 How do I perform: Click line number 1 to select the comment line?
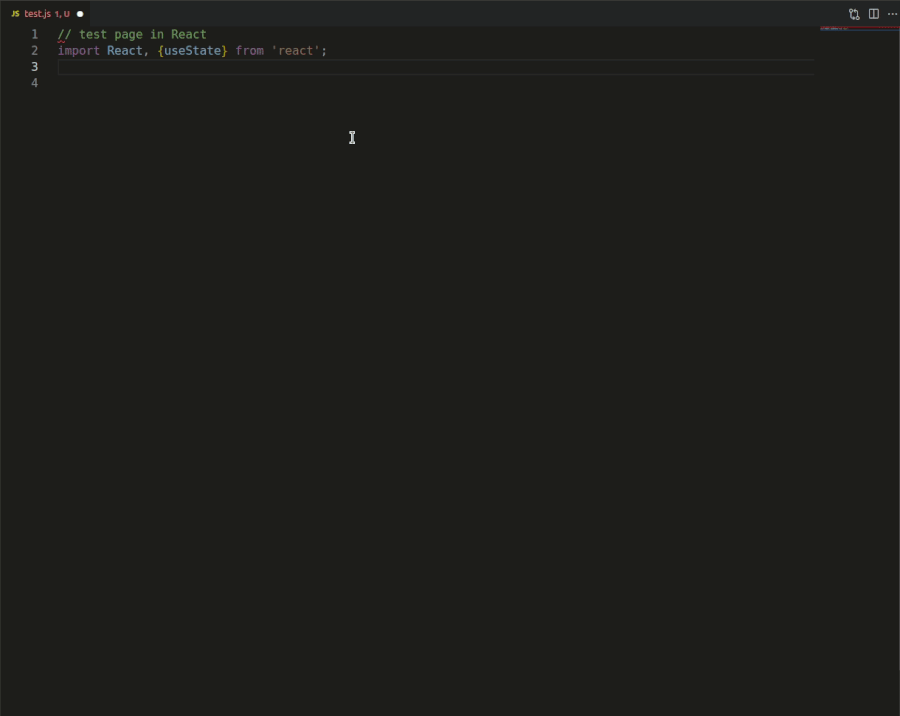34,33
